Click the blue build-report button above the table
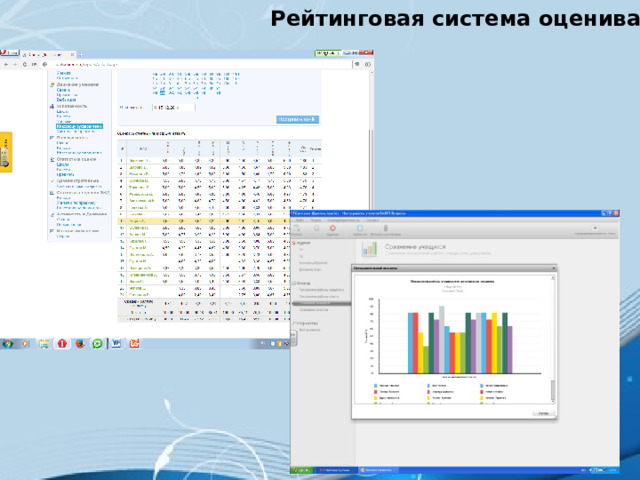 tap(298, 119)
